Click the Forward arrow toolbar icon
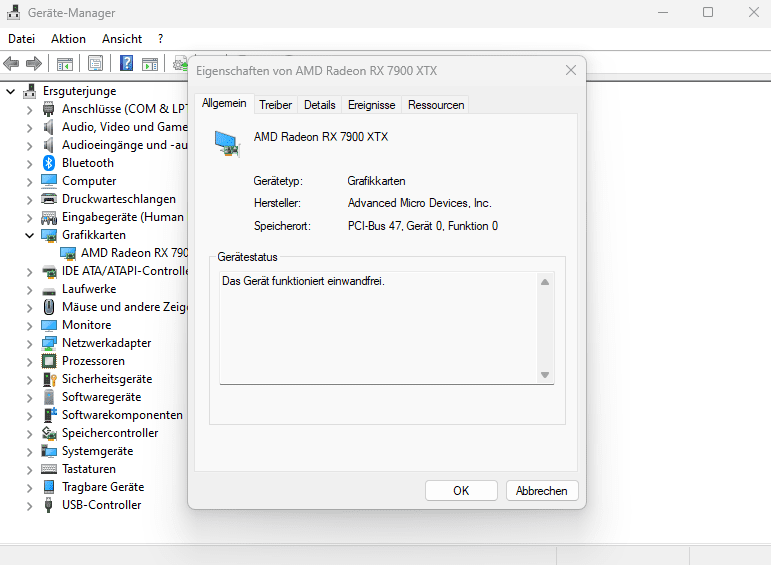This screenshot has width=771, height=565. click(33, 63)
